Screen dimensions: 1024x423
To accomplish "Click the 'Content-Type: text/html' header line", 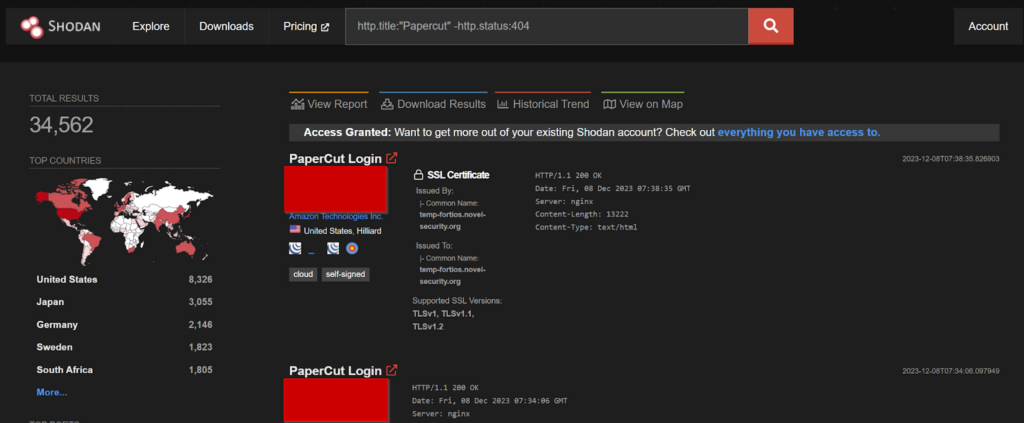I will click(586, 227).
